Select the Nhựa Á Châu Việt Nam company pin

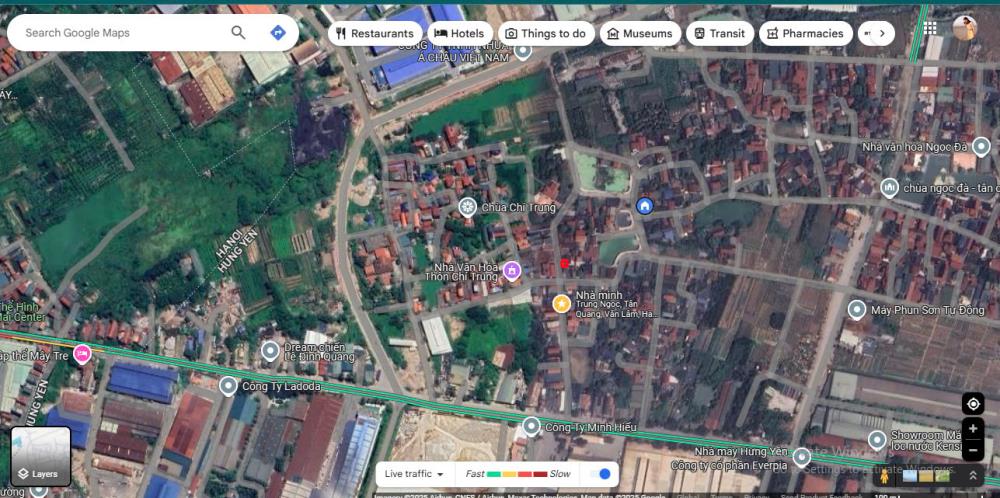523,51
